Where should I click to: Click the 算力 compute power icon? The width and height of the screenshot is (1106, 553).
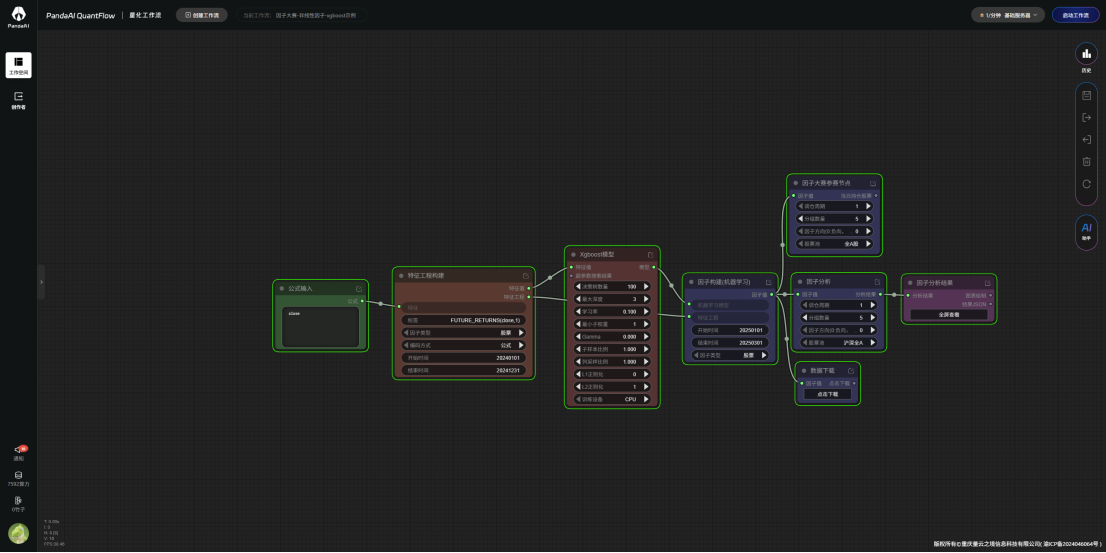point(18,479)
